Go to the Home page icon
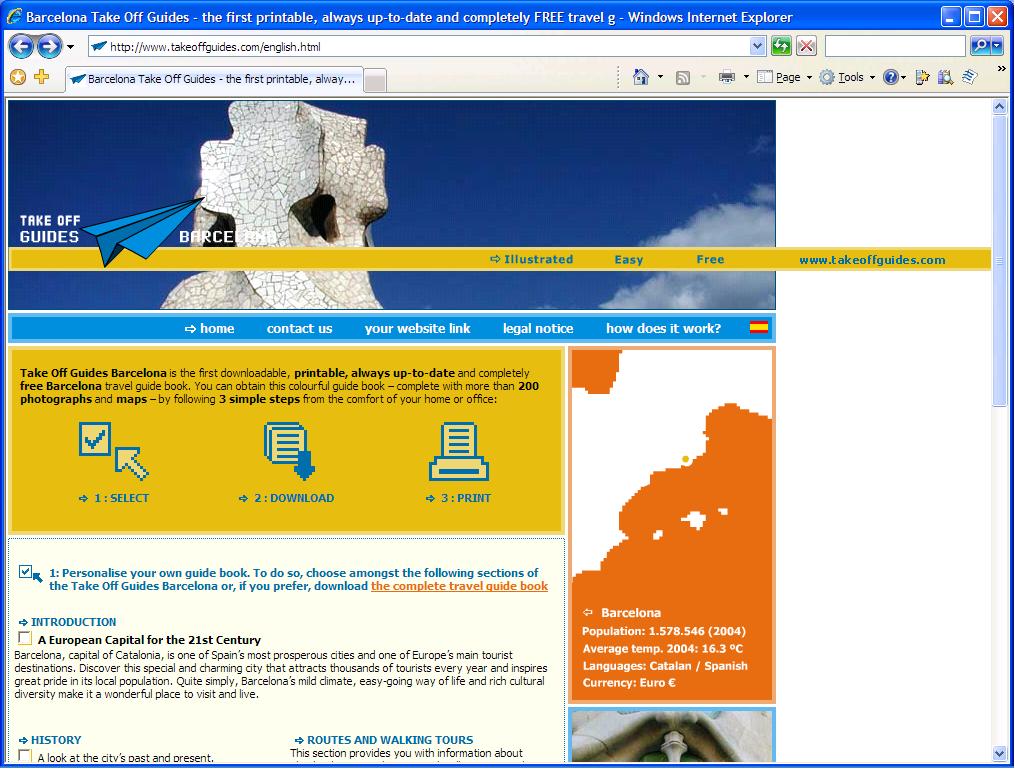 (x=641, y=78)
